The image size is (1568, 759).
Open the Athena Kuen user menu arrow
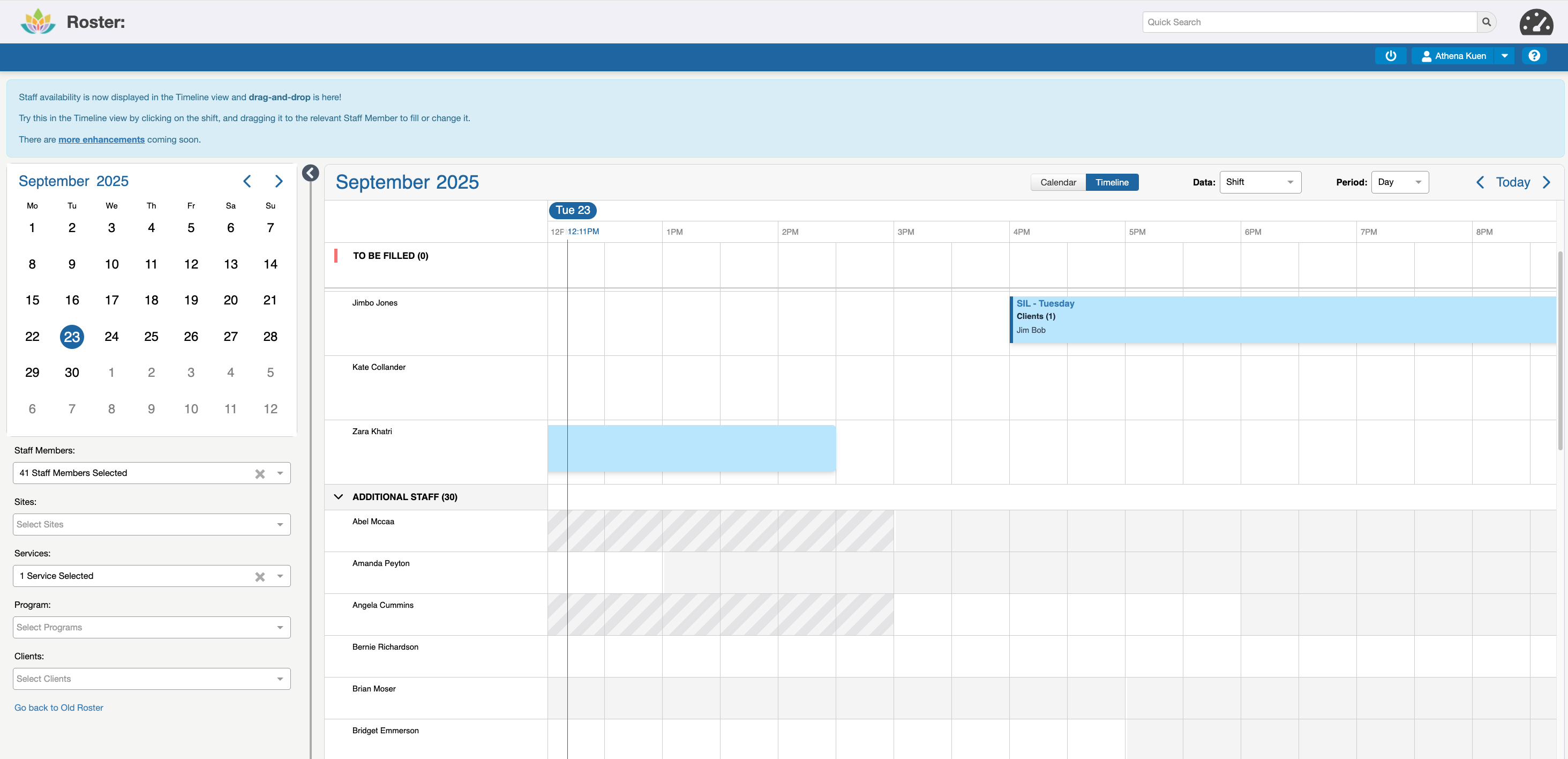(x=1504, y=55)
